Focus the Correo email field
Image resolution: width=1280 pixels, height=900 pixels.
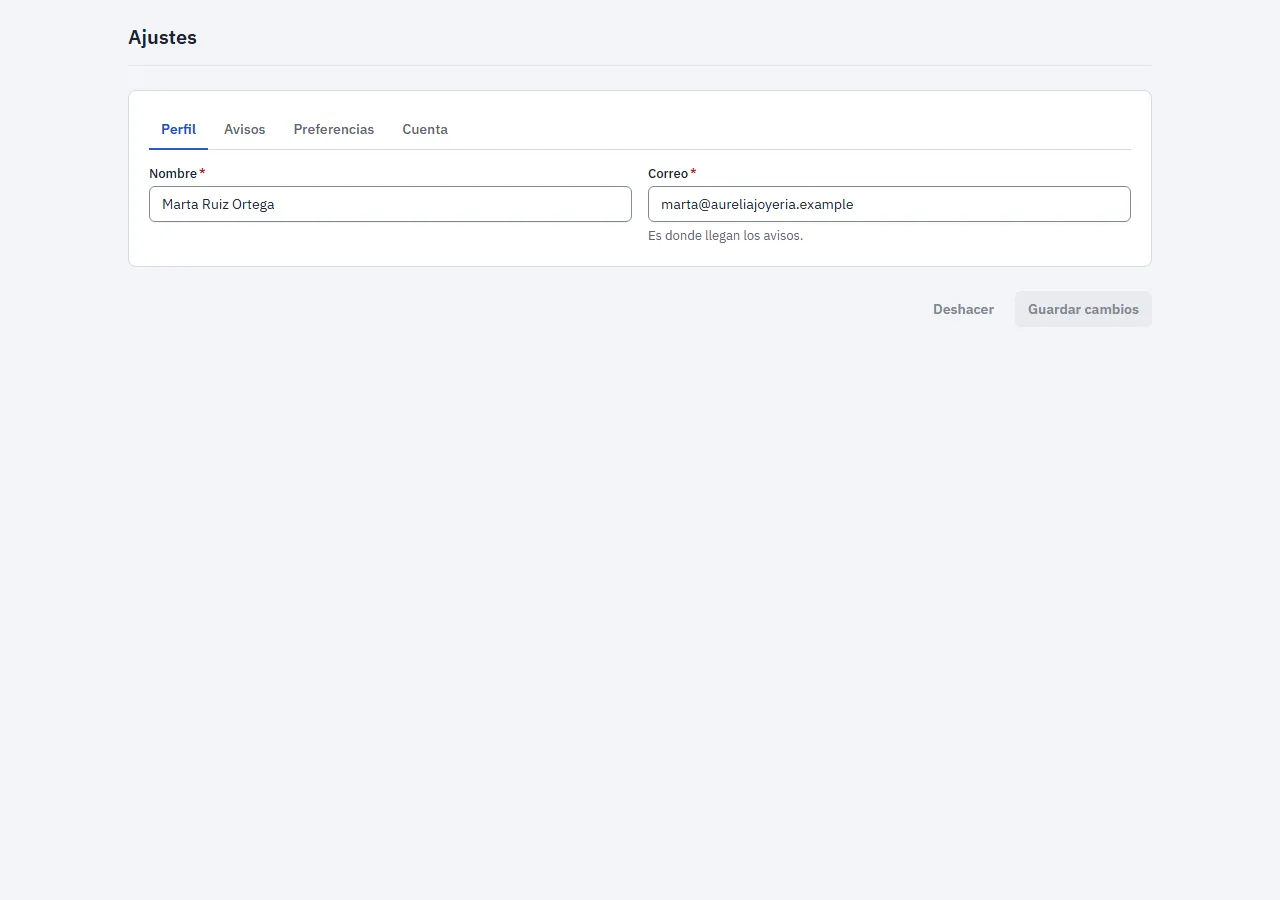(889, 204)
